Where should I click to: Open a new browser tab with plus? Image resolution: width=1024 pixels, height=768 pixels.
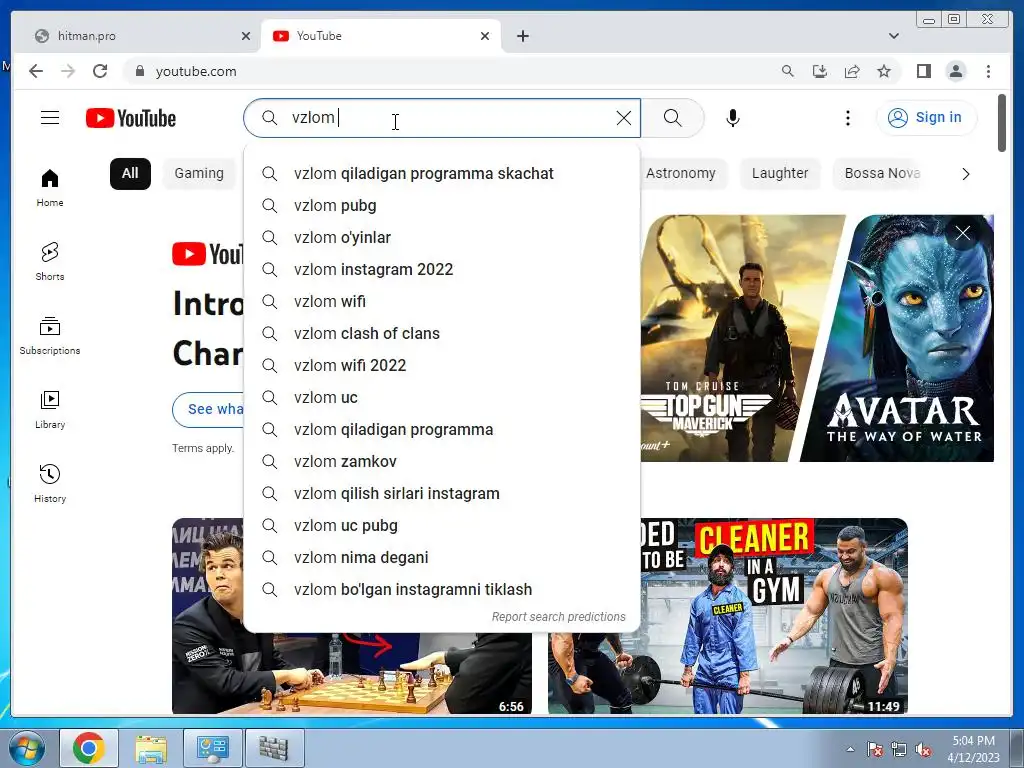(x=522, y=36)
